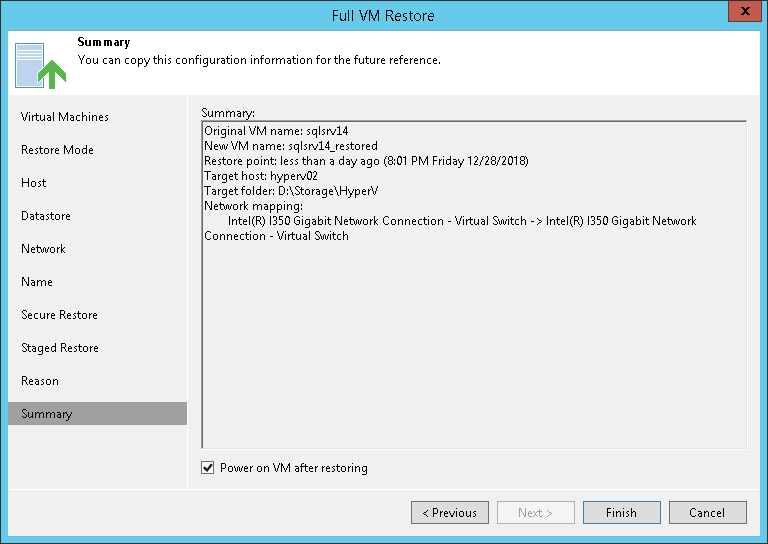Screen dimensions: 768x544
Task: Cancel the restore wizard
Action: coord(707,513)
